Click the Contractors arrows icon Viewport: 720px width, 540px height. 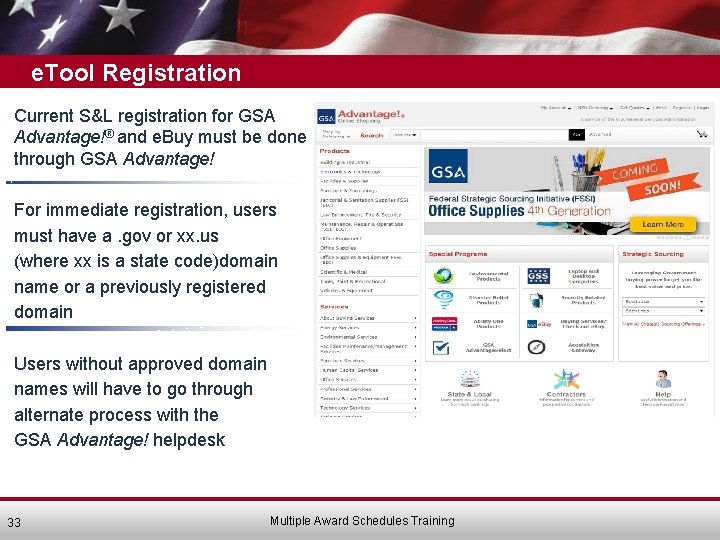pos(566,379)
